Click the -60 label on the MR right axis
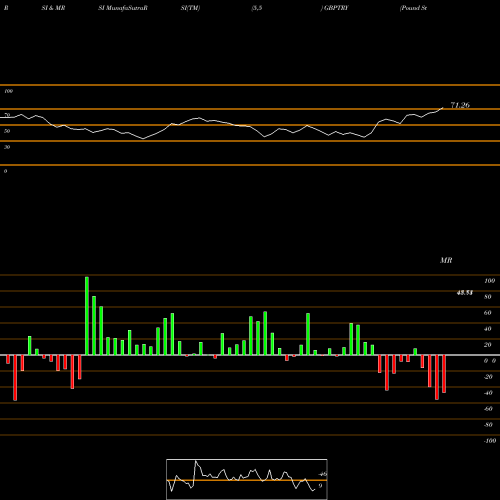This screenshot has width=500, height=500. [488, 409]
